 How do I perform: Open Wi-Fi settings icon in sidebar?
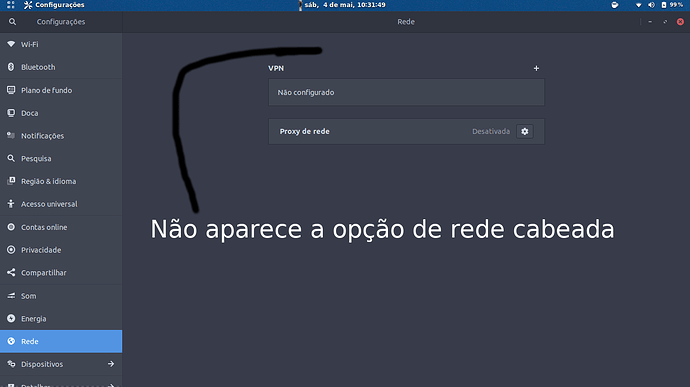tap(11, 44)
